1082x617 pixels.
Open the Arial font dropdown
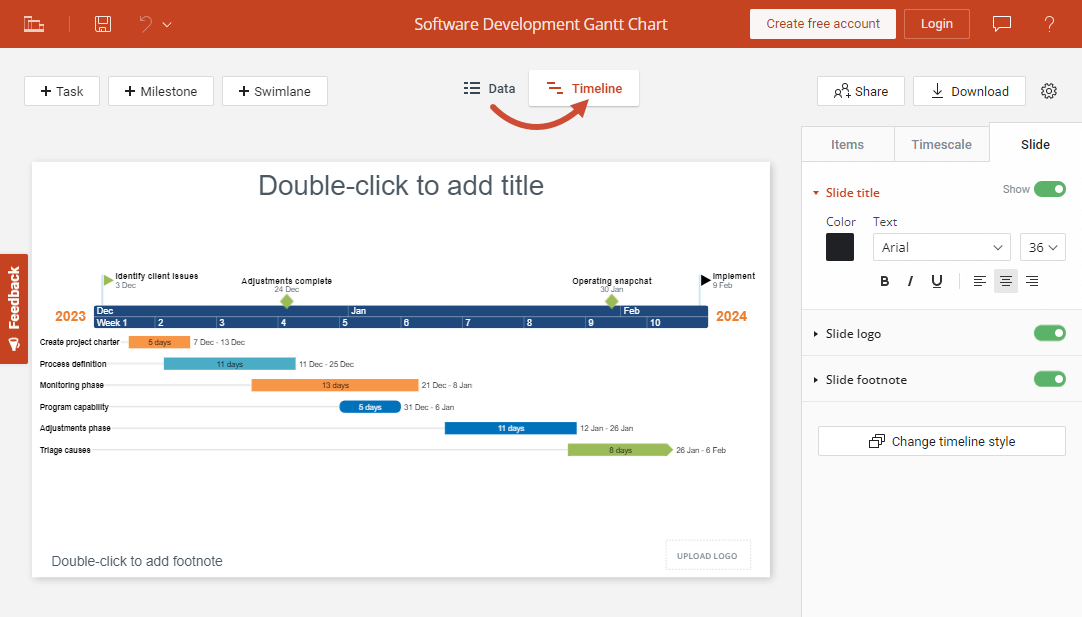coord(941,247)
